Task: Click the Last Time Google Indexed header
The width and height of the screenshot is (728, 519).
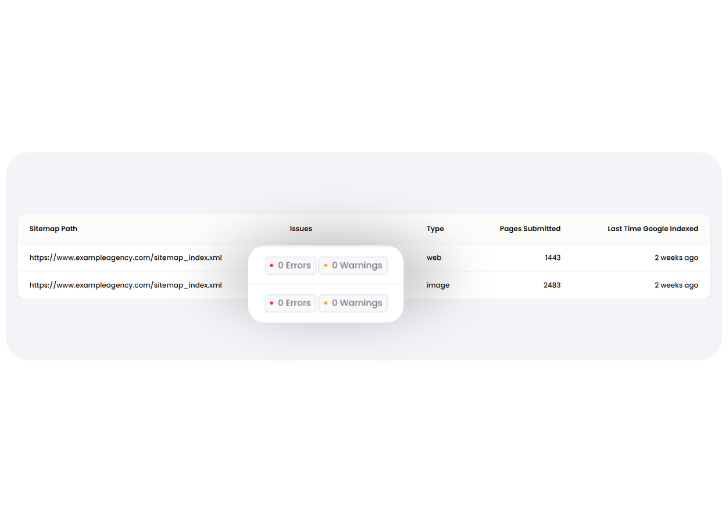Action: point(652,229)
